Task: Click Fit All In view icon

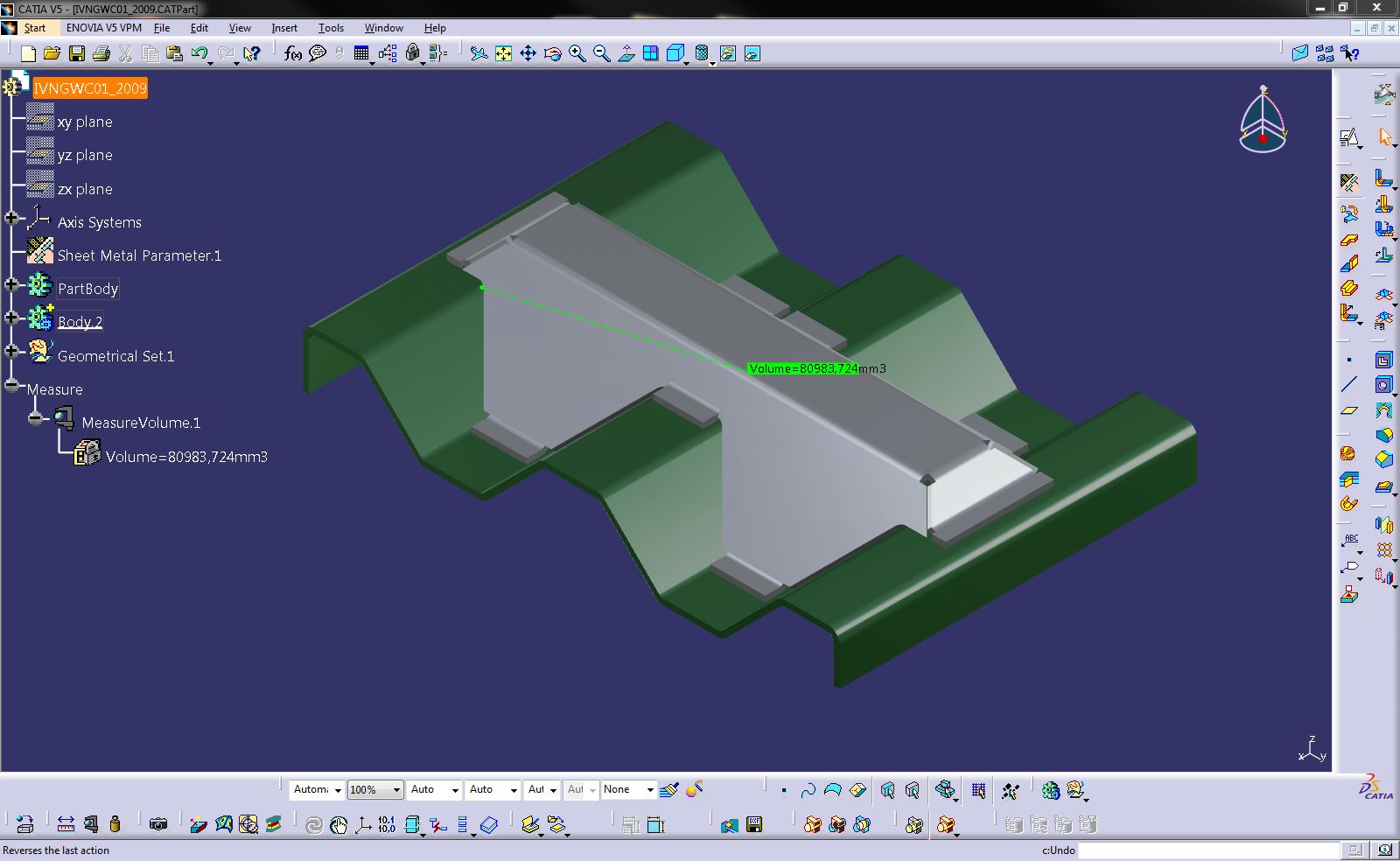Action: coord(503,53)
